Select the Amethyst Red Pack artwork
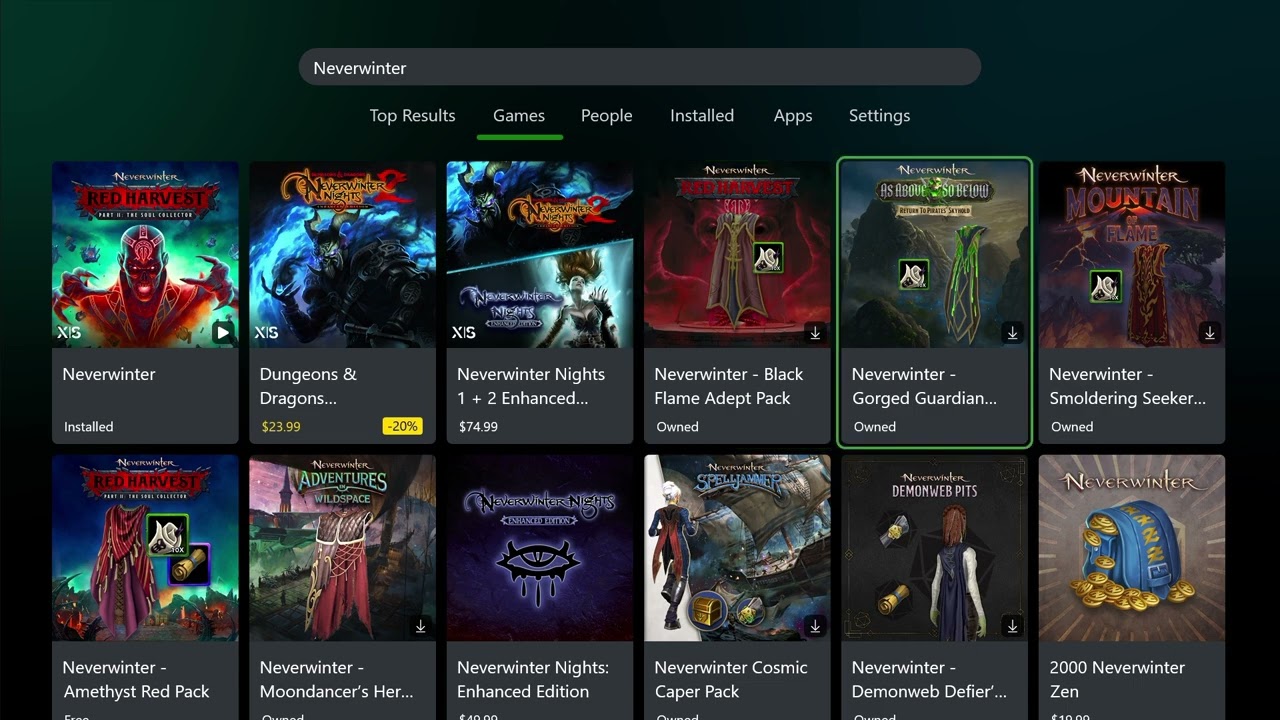Image resolution: width=1280 pixels, height=720 pixels. (x=145, y=548)
